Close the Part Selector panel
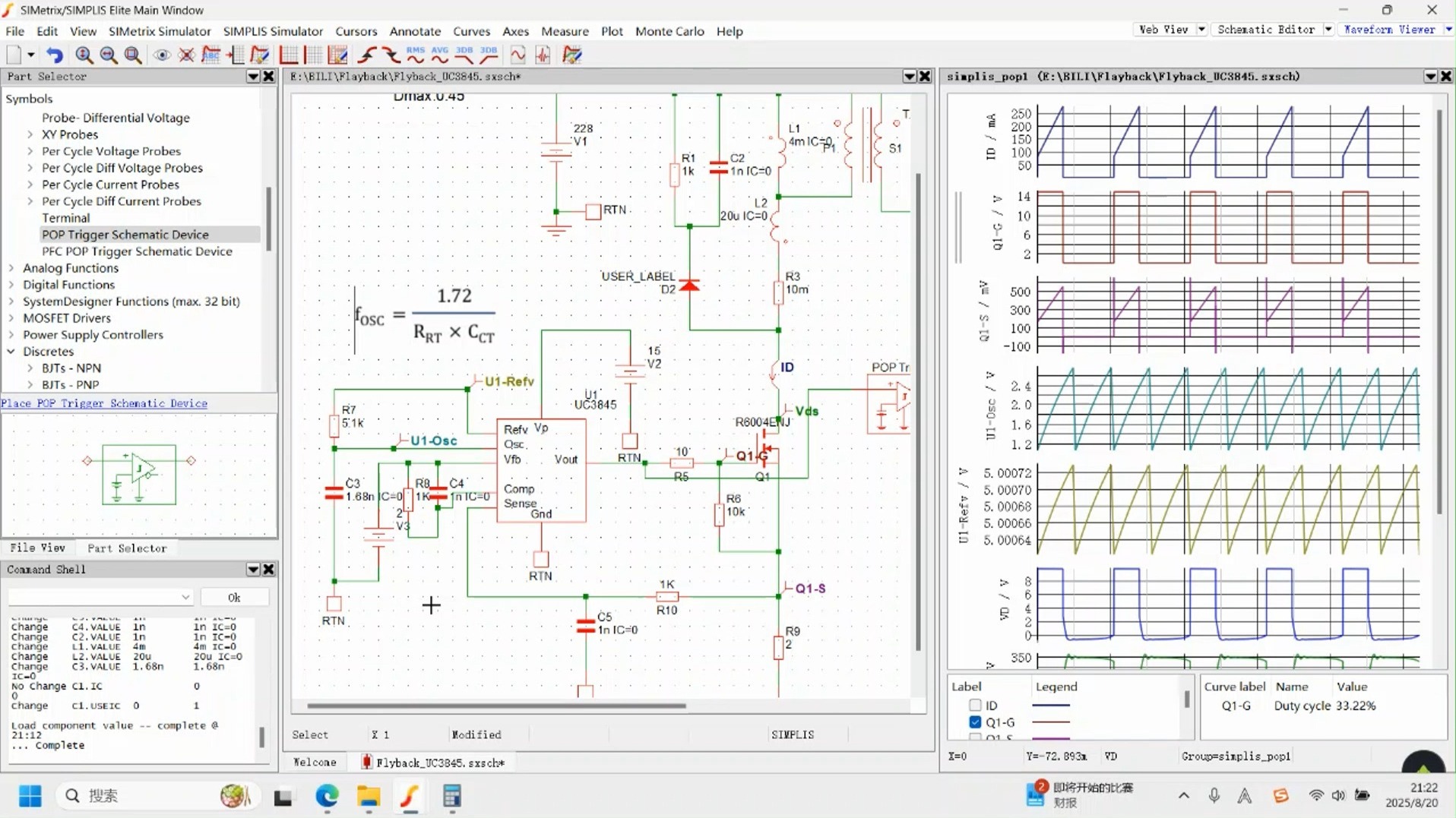This screenshot has height=818, width=1456. 268,77
